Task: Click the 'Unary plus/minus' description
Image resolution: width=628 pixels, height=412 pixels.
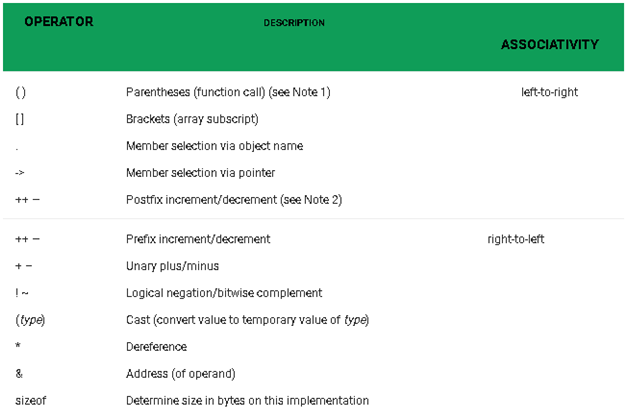Action: tap(172, 266)
